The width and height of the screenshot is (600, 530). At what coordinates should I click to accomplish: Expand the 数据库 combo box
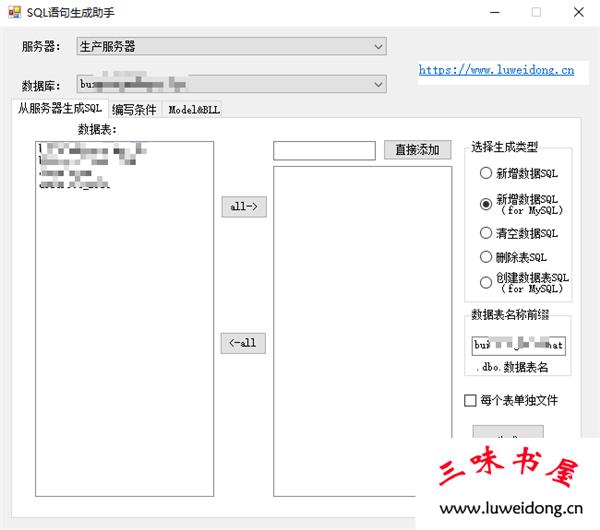coord(230,85)
